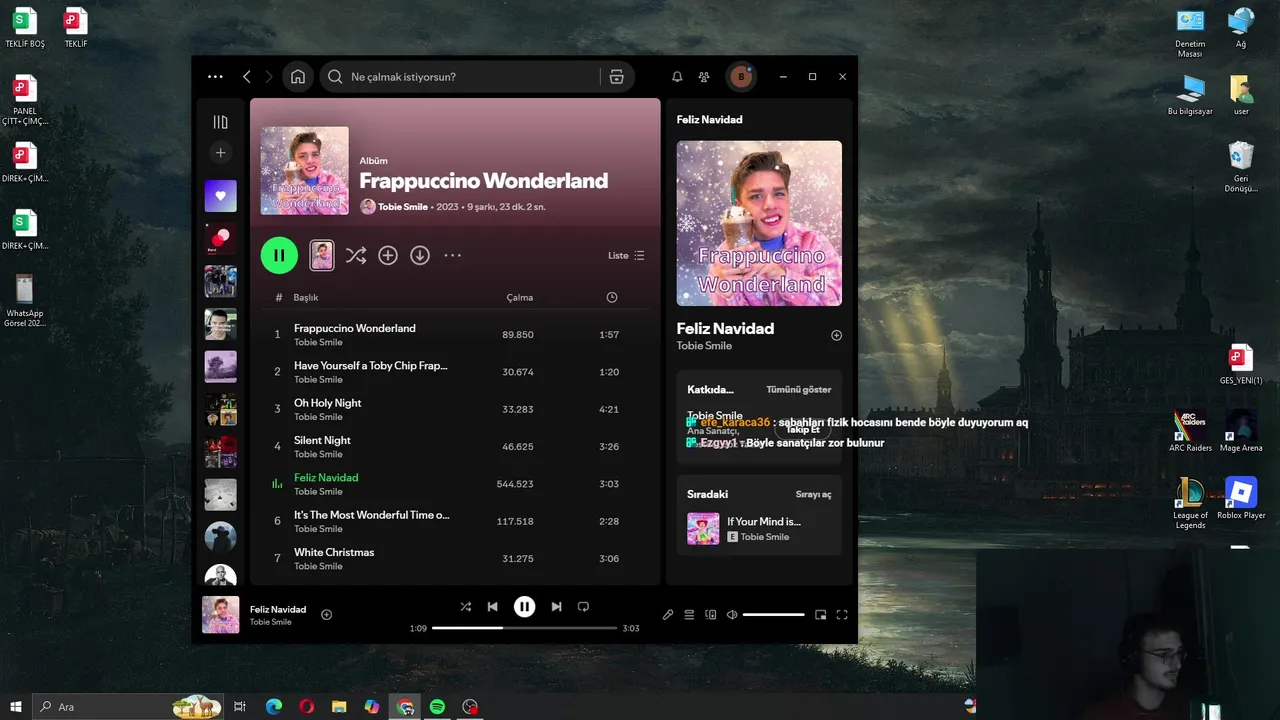This screenshot has width=1280, height=720.
Task: Pause playback in the player bar
Action: click(x=525, y=606)
